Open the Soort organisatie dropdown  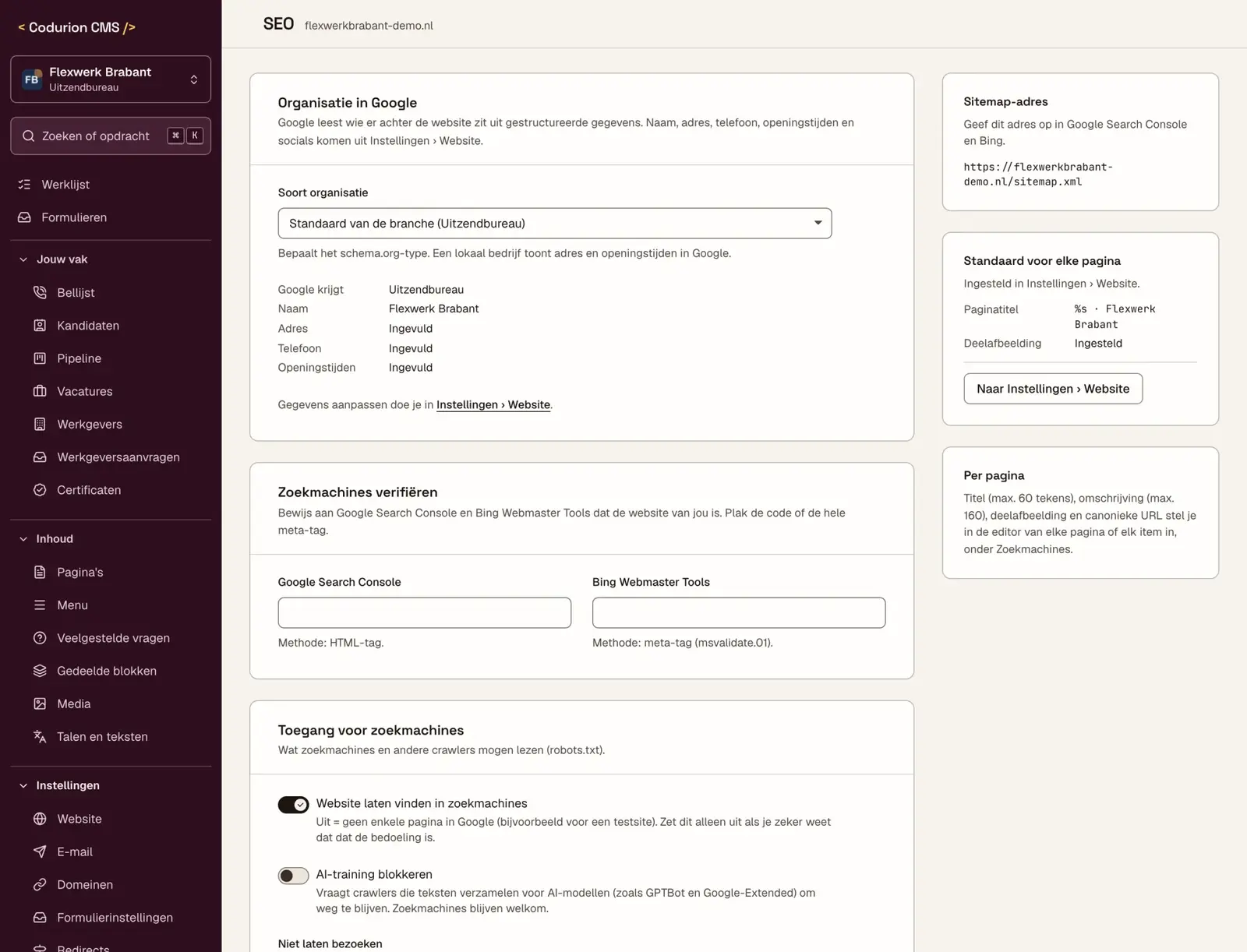pyautogui.click(x=555, y=224)
